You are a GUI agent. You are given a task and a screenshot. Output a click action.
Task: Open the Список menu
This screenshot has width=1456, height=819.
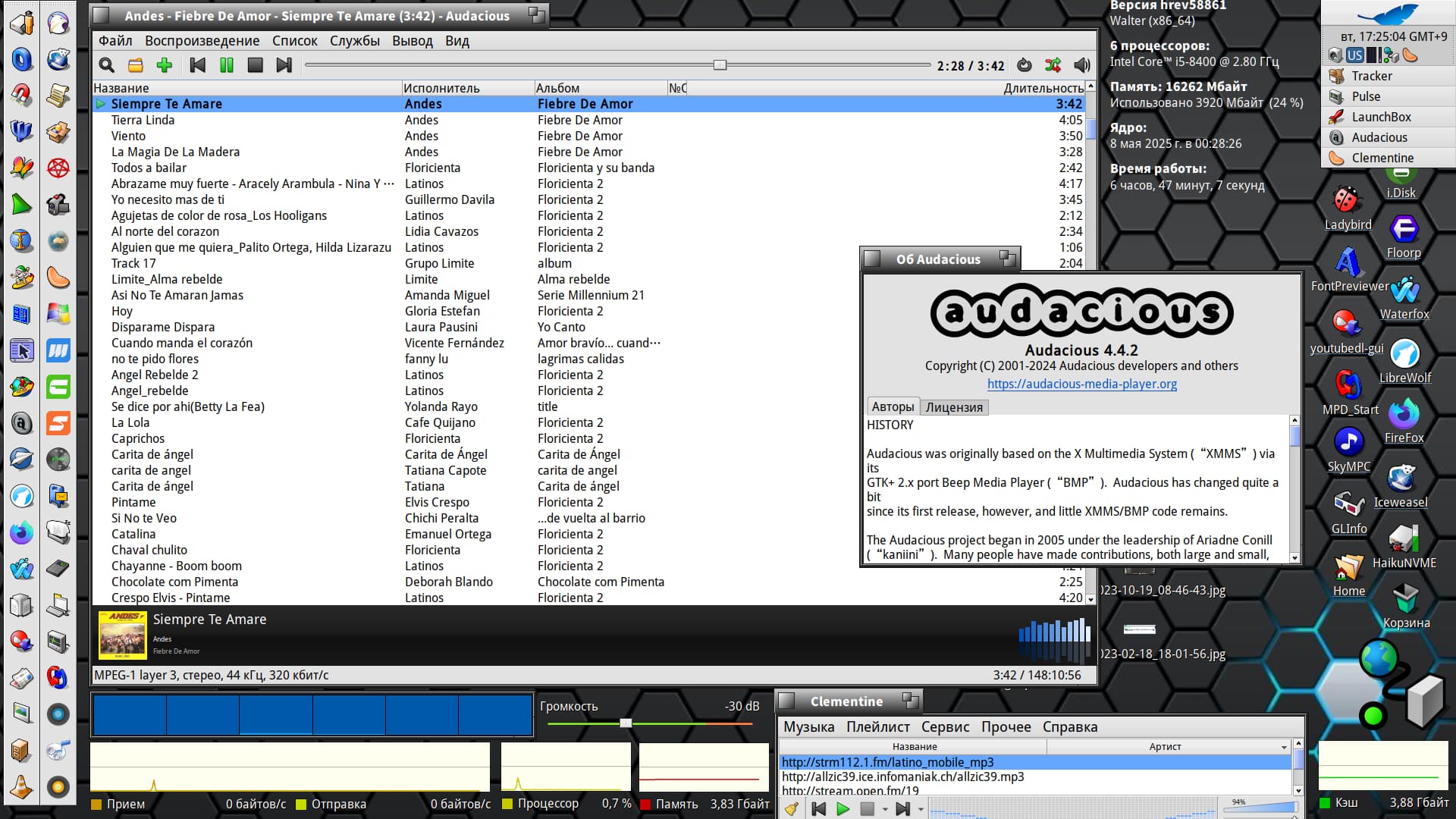(295, 41)
